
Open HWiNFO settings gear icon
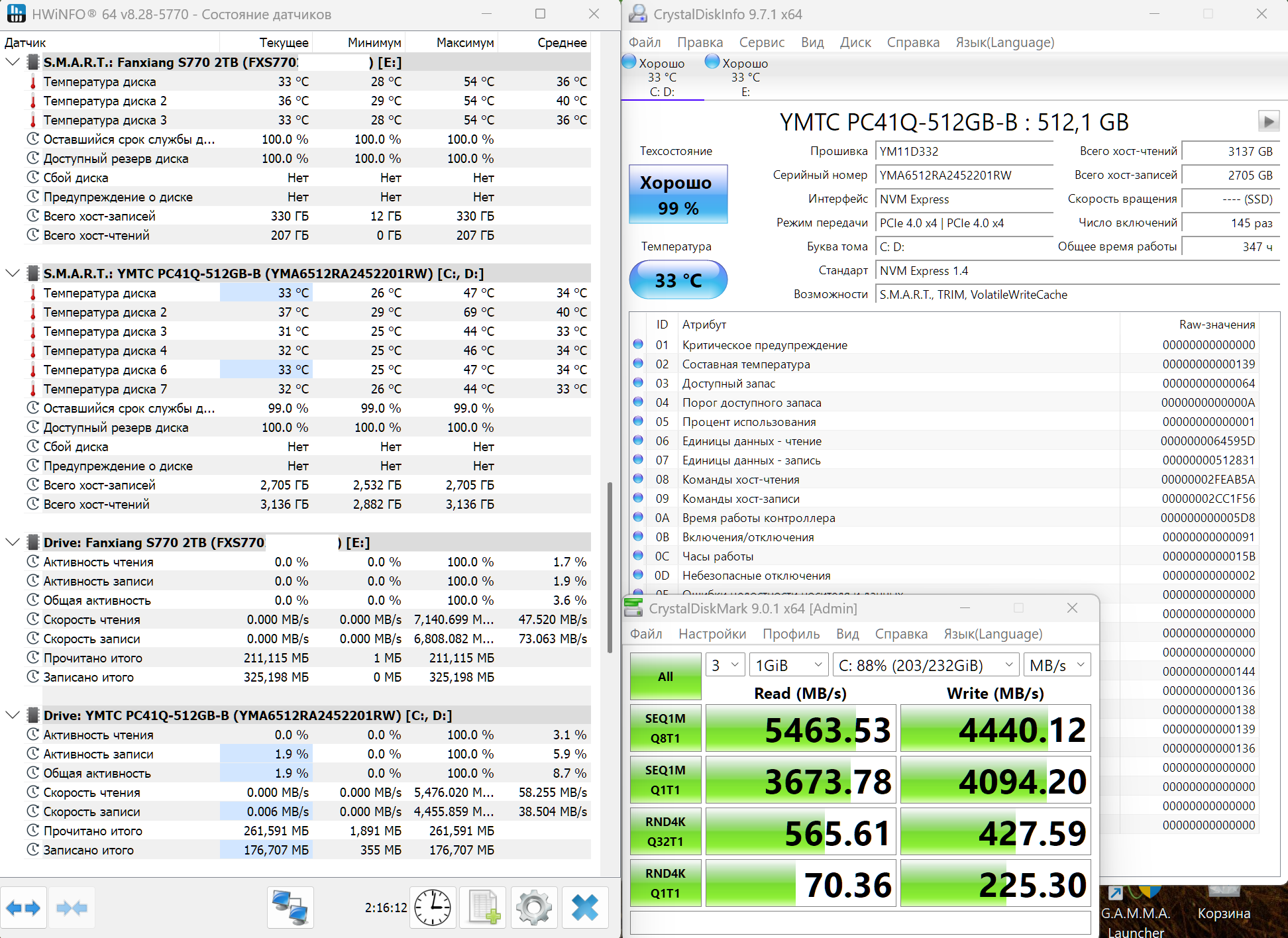[x=534, y=908]
